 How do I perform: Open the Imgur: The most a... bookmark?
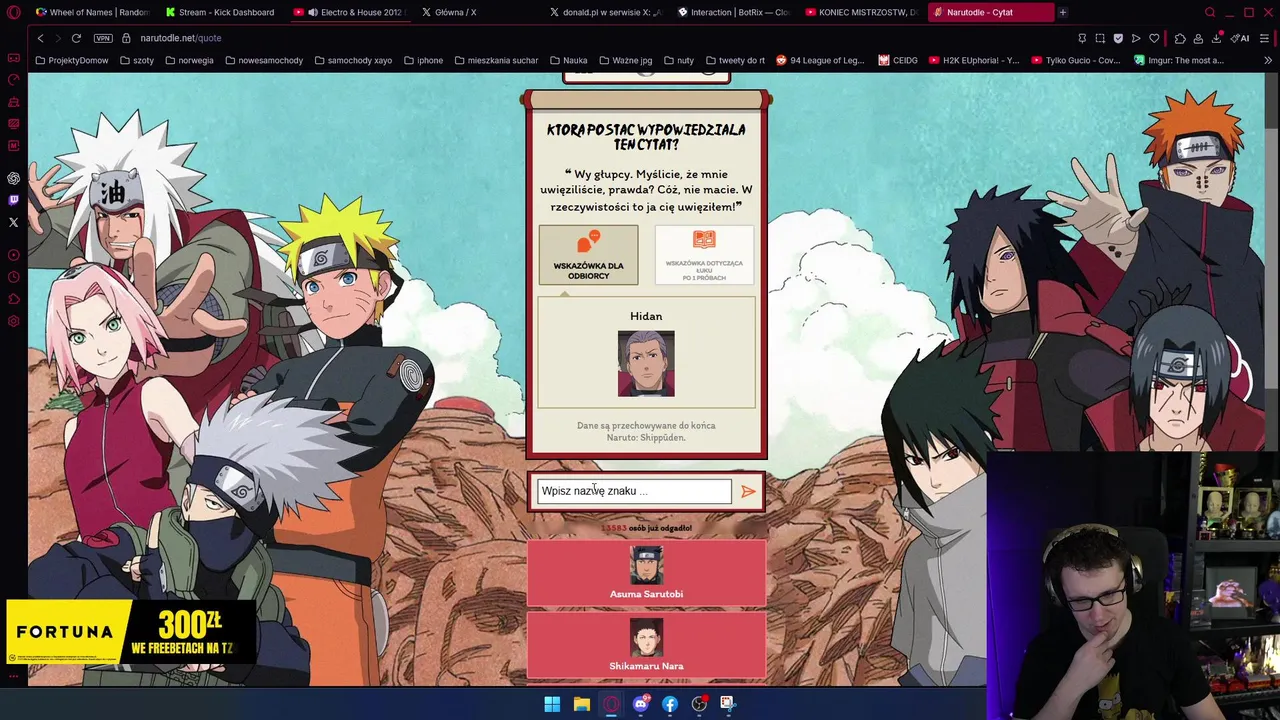pyautogui.click(x=1179, y=60)
